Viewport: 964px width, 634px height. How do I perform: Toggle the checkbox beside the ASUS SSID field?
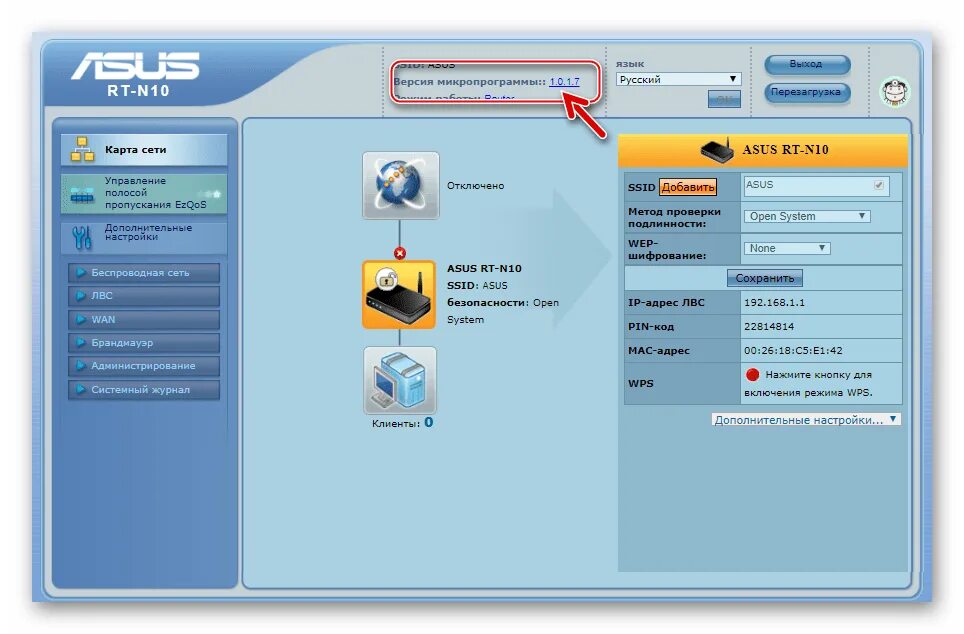[877, 184]
